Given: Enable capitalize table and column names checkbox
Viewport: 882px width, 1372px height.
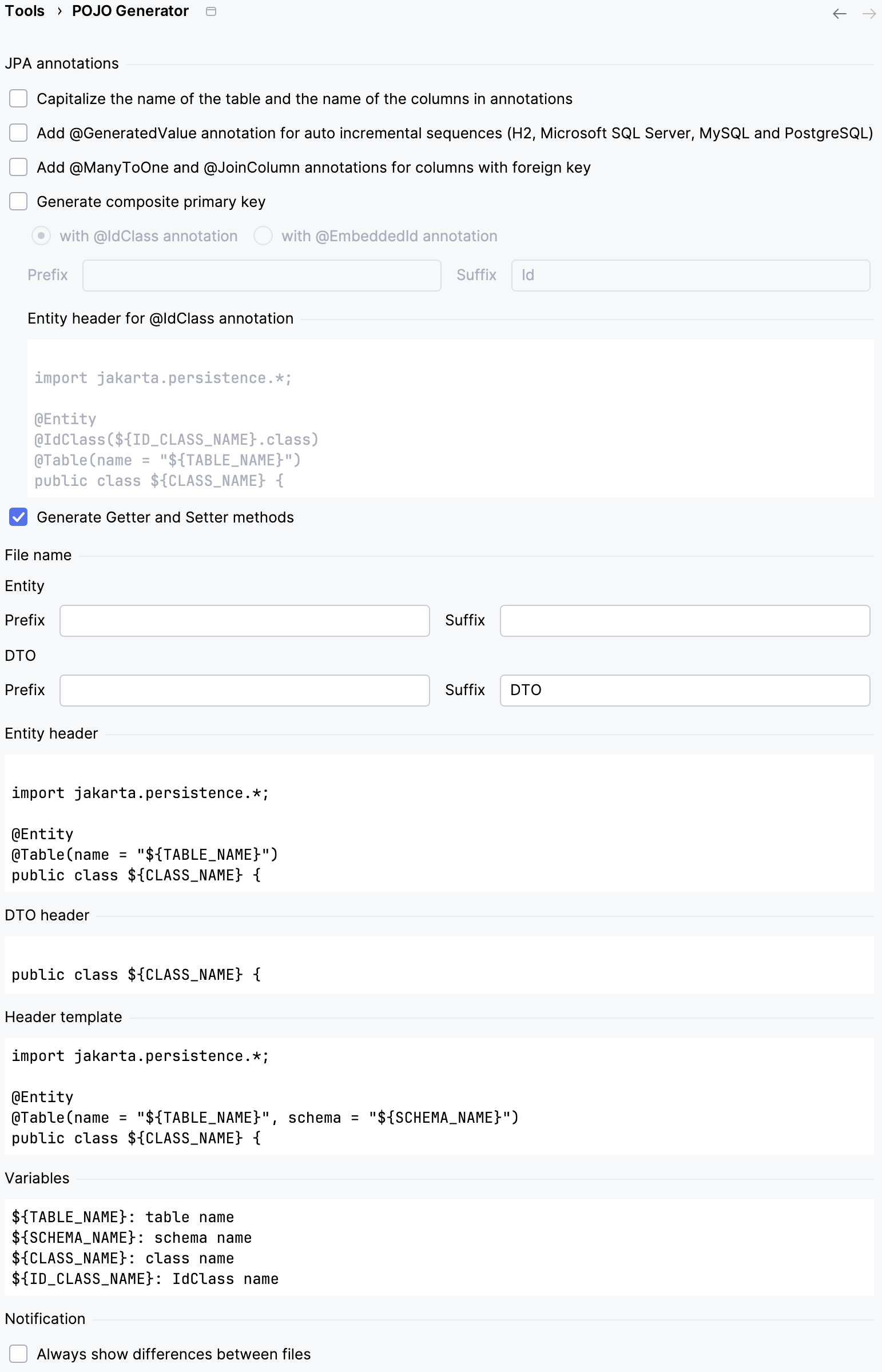Looking at the screenshot, I should [18, 98].
